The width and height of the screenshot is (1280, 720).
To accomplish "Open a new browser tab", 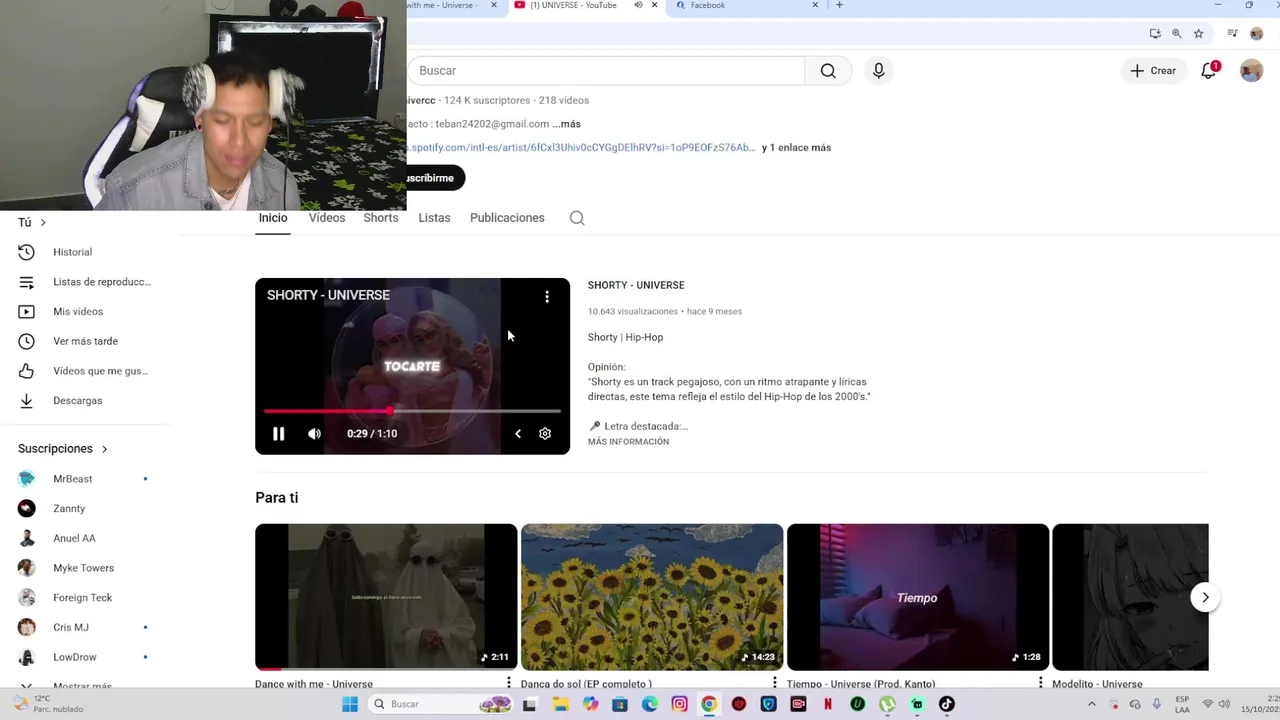I will click(x=839, y=5).
